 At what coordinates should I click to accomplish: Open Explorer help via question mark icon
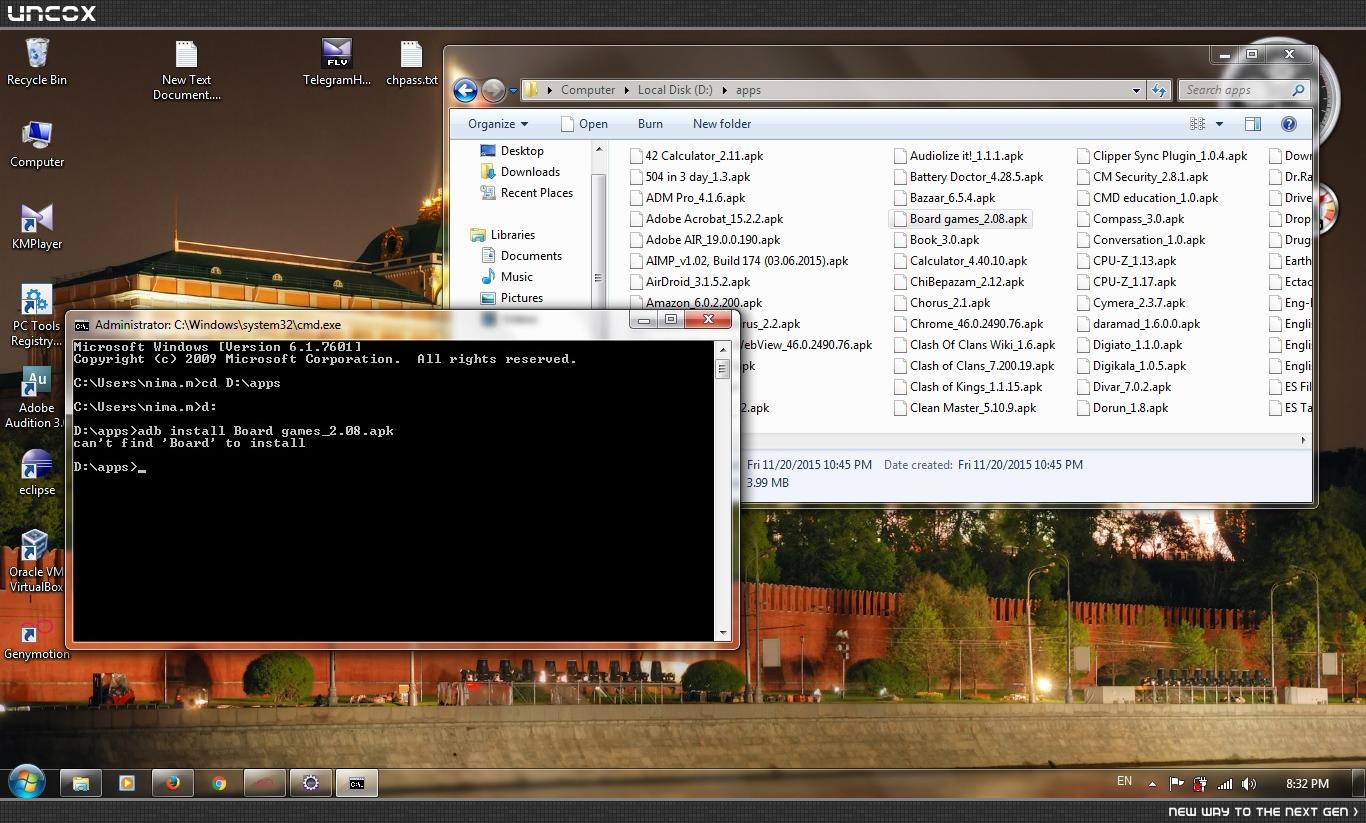point(1288,124)
